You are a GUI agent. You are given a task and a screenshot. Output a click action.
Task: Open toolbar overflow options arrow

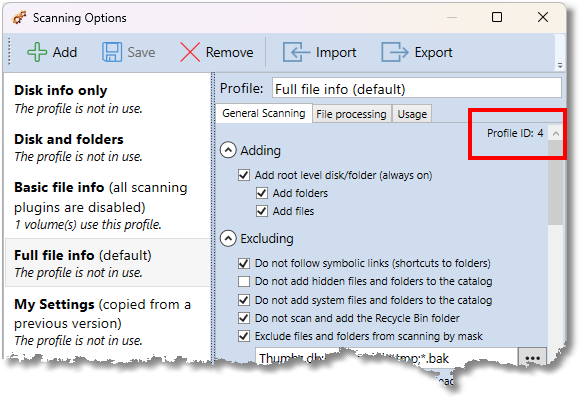point(560,66)
